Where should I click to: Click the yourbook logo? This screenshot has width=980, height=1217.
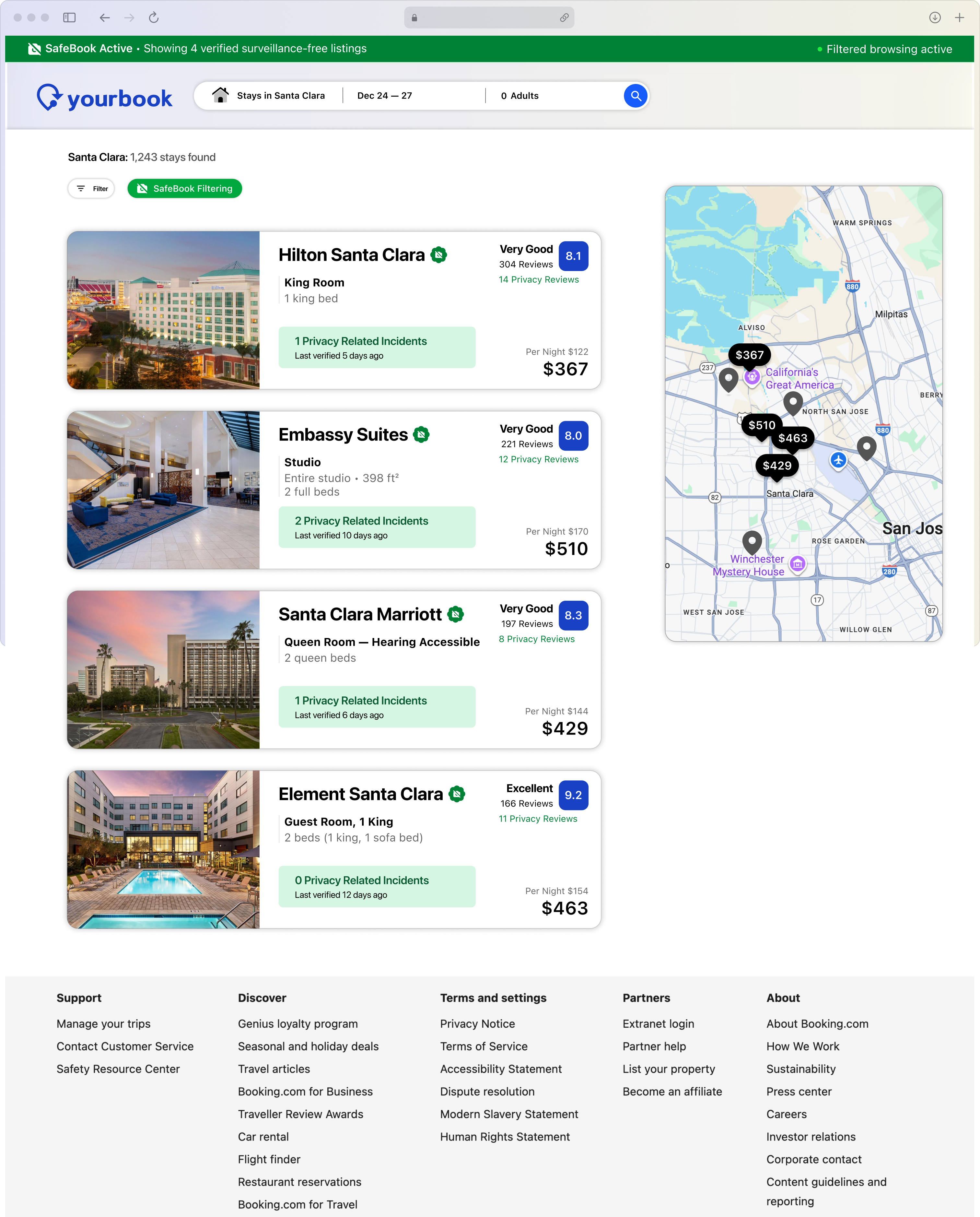[x=105, y=98]
